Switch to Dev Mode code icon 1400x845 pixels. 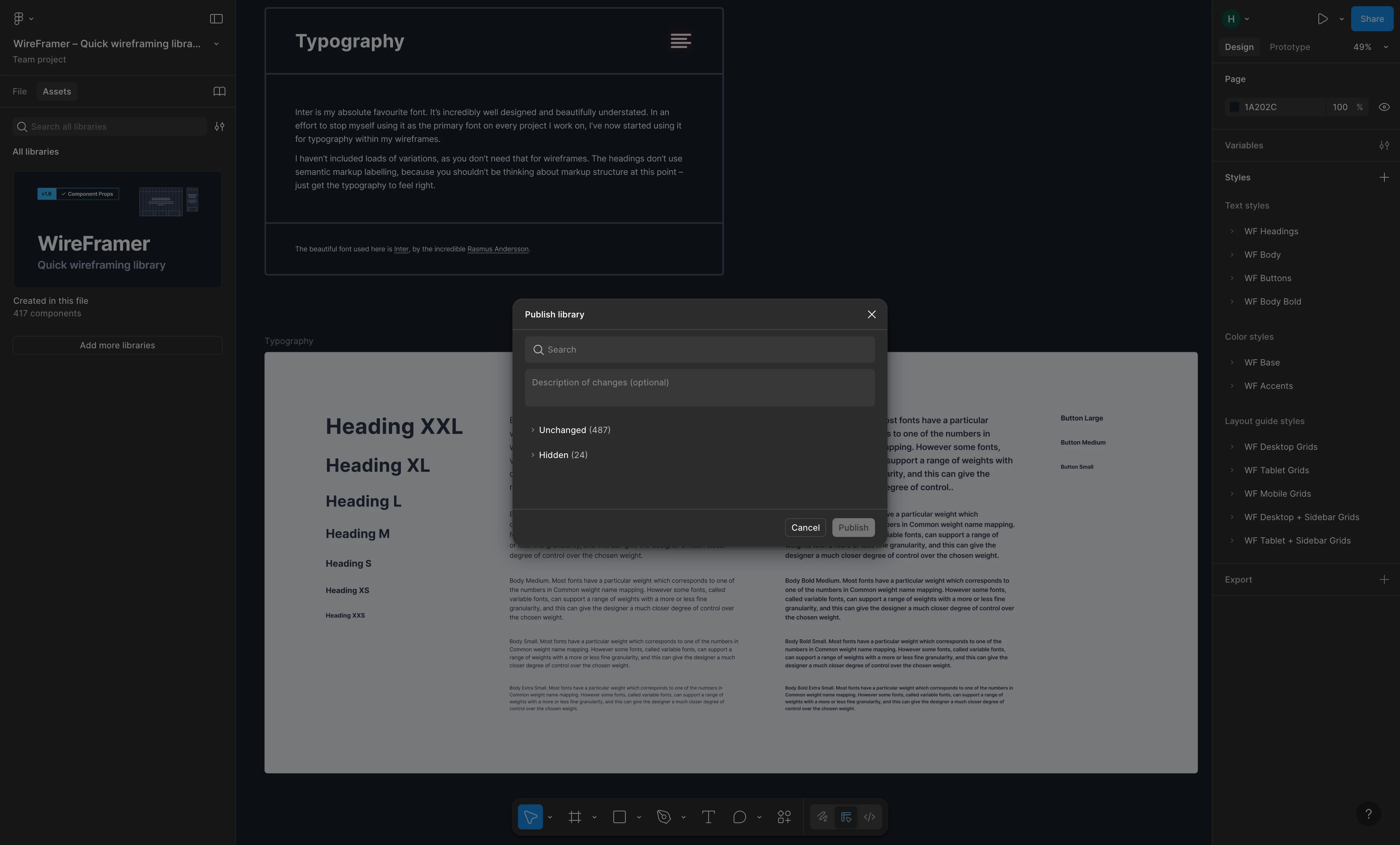click(x=869, y=817)
